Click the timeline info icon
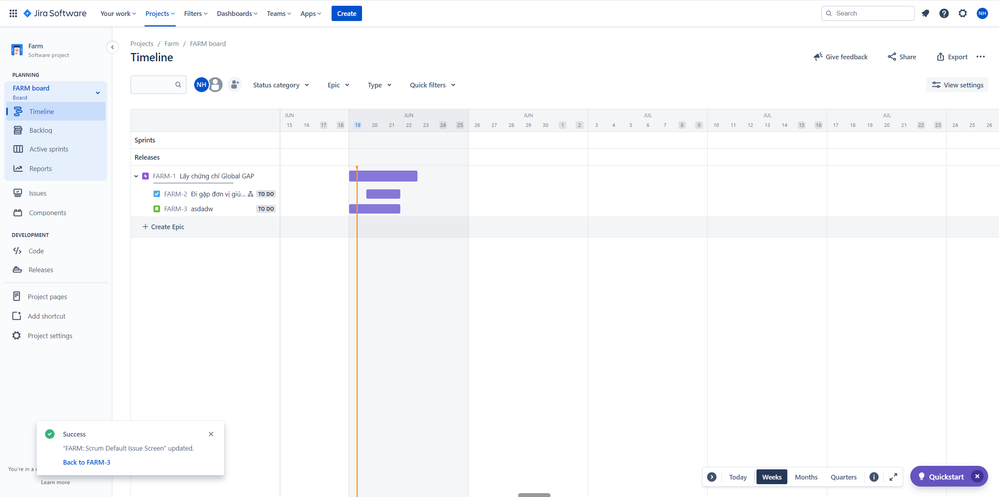Image resolution: width=999 pixels, height=497 pixels. coord(874,477)
